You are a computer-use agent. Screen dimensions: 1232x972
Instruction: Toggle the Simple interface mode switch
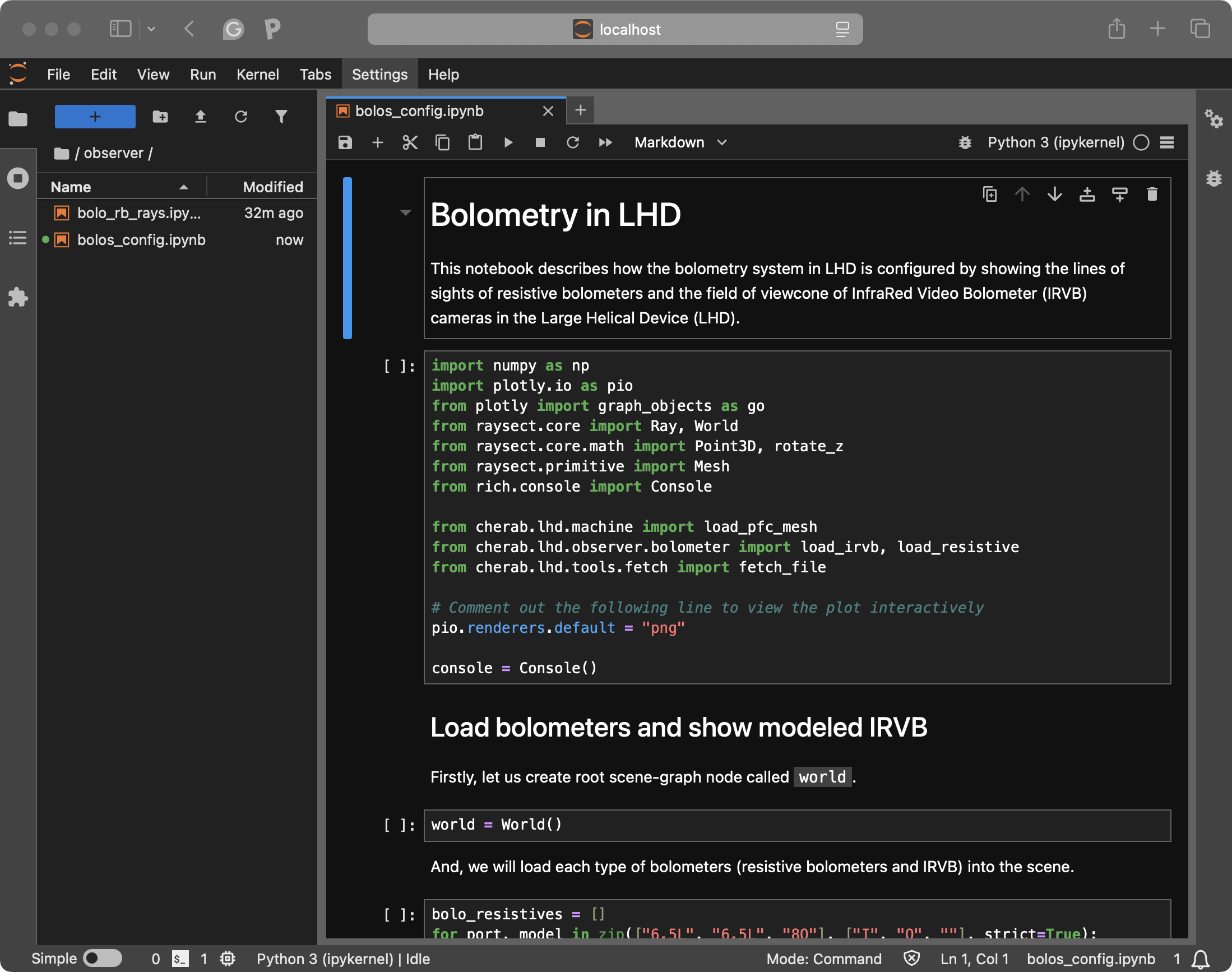pyautogui.click(x=103, y=959)
